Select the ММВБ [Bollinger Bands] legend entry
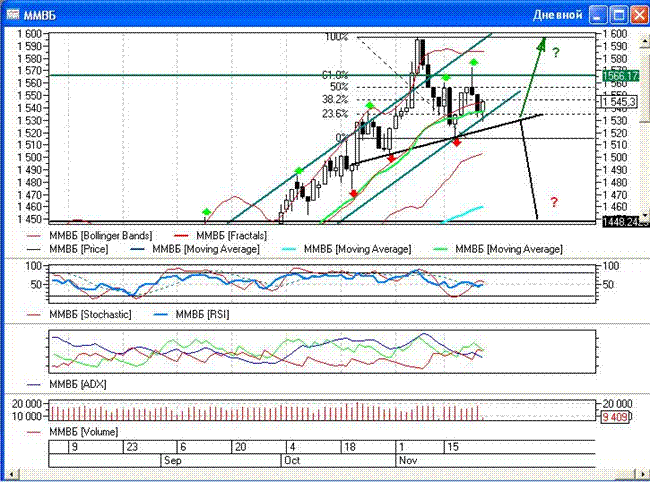Screen dimensions: 650x482 point(90,236)
